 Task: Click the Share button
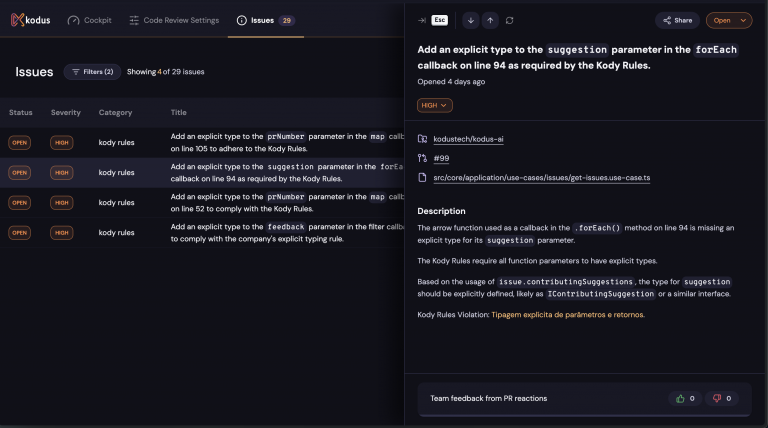(677, 21)
